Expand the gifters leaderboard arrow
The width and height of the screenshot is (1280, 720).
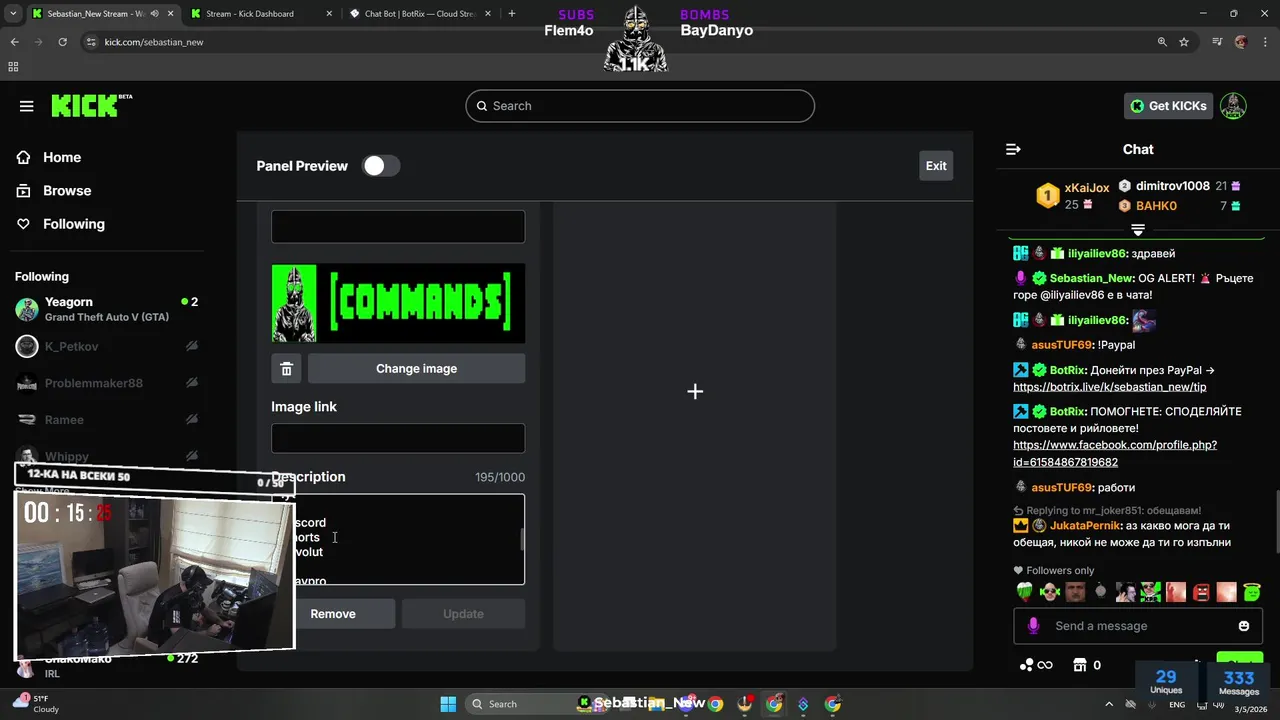tap(1138, 231)
